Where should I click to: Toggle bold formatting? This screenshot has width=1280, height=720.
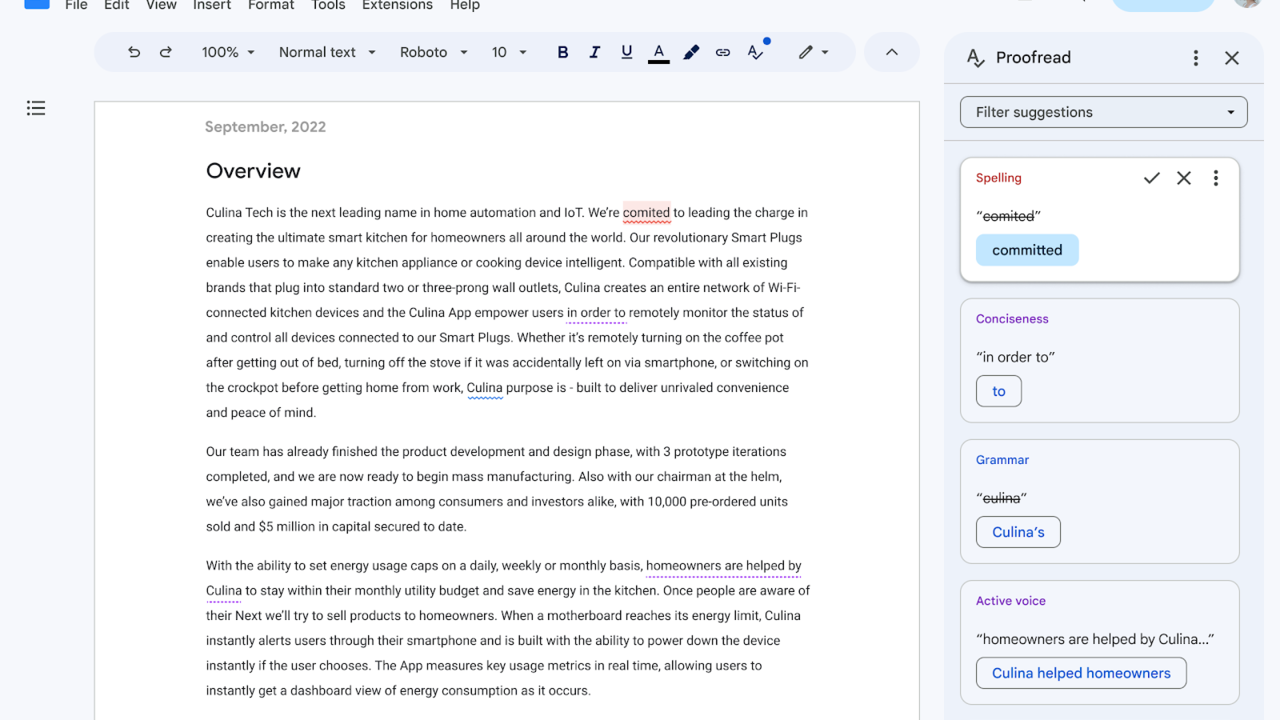[x=563, y=52]
